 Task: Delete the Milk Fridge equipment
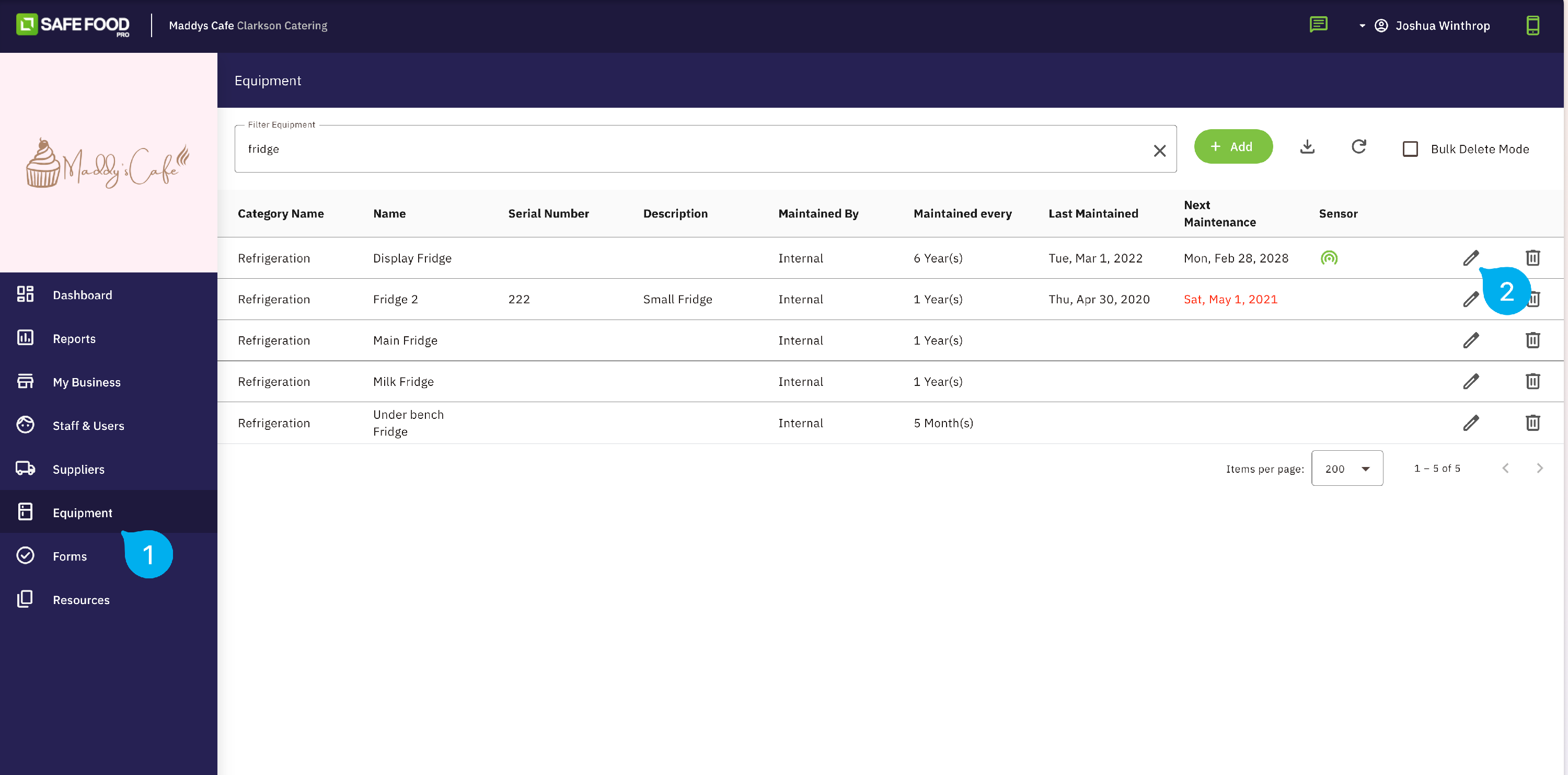[x=1534, y=381]
